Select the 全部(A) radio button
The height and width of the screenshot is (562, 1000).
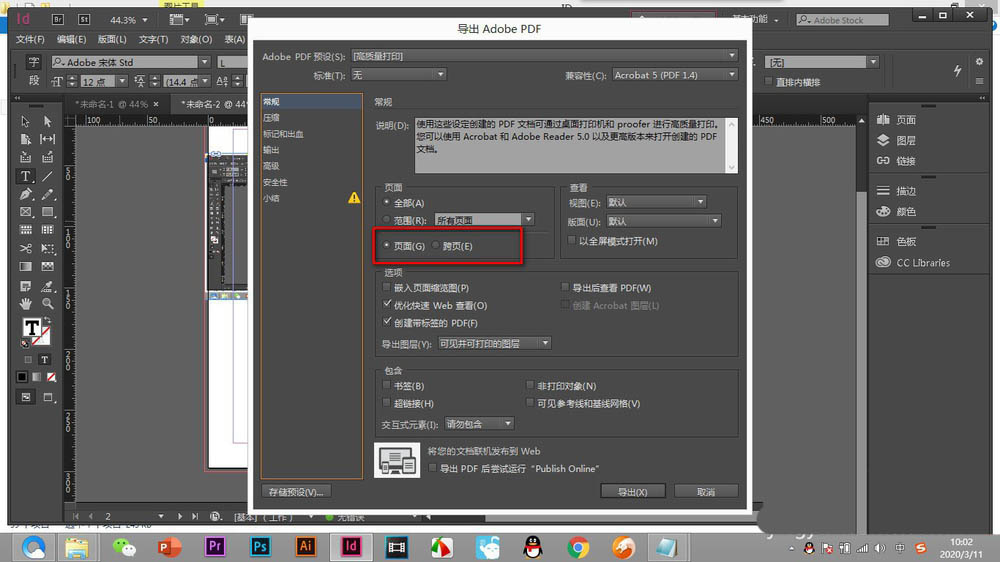[x=386, y=202]
